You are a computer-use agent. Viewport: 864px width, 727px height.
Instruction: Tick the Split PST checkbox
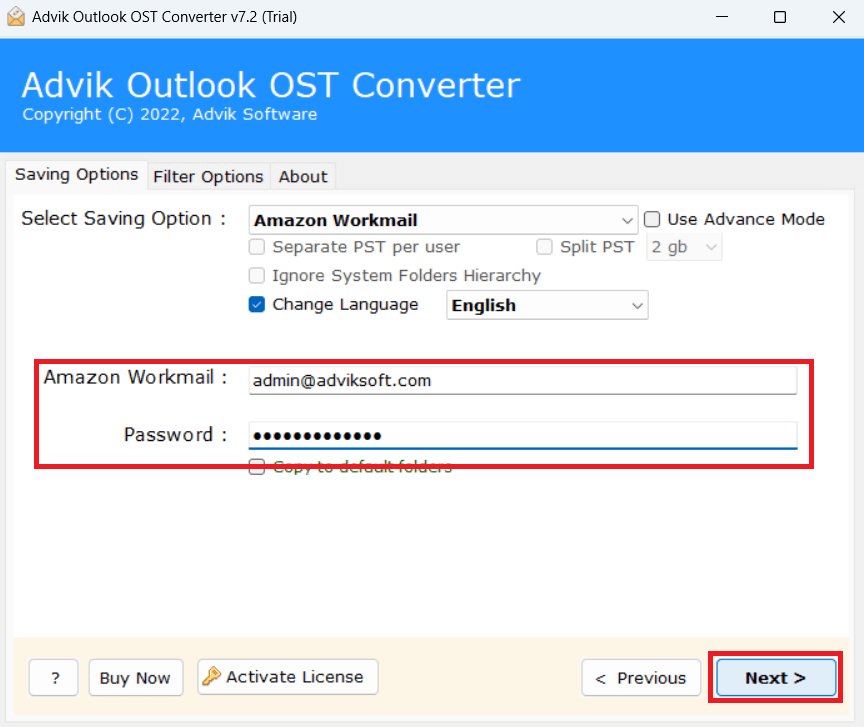(544, 247)
